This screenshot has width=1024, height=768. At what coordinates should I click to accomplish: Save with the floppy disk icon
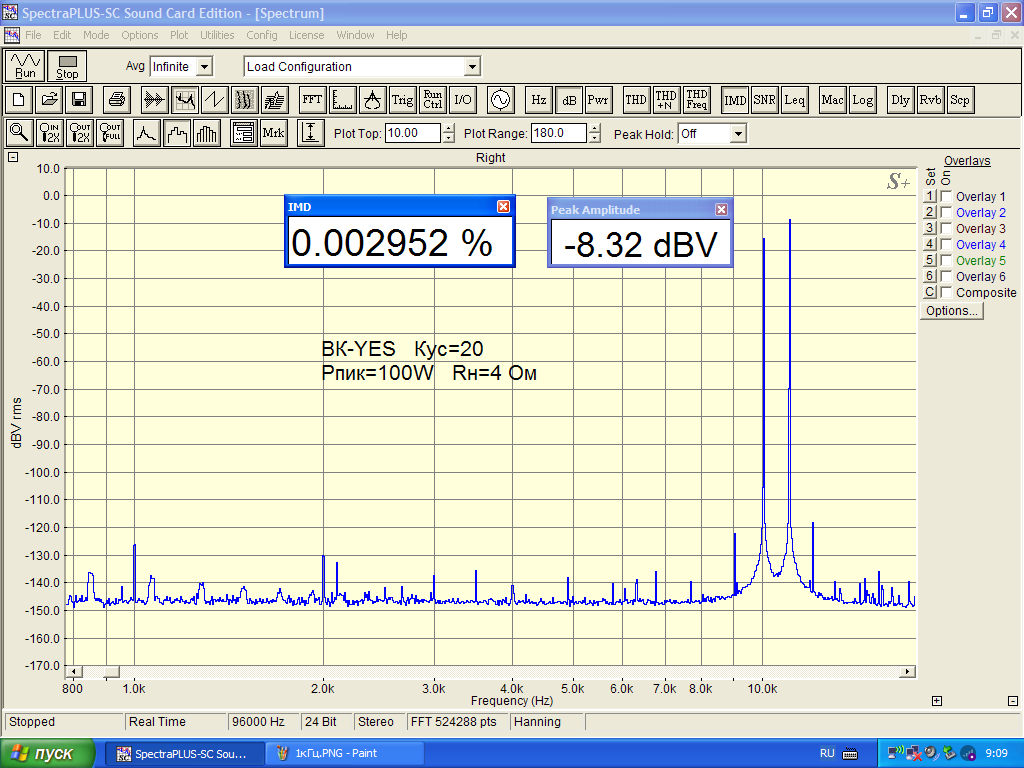(x=79, y=100)
